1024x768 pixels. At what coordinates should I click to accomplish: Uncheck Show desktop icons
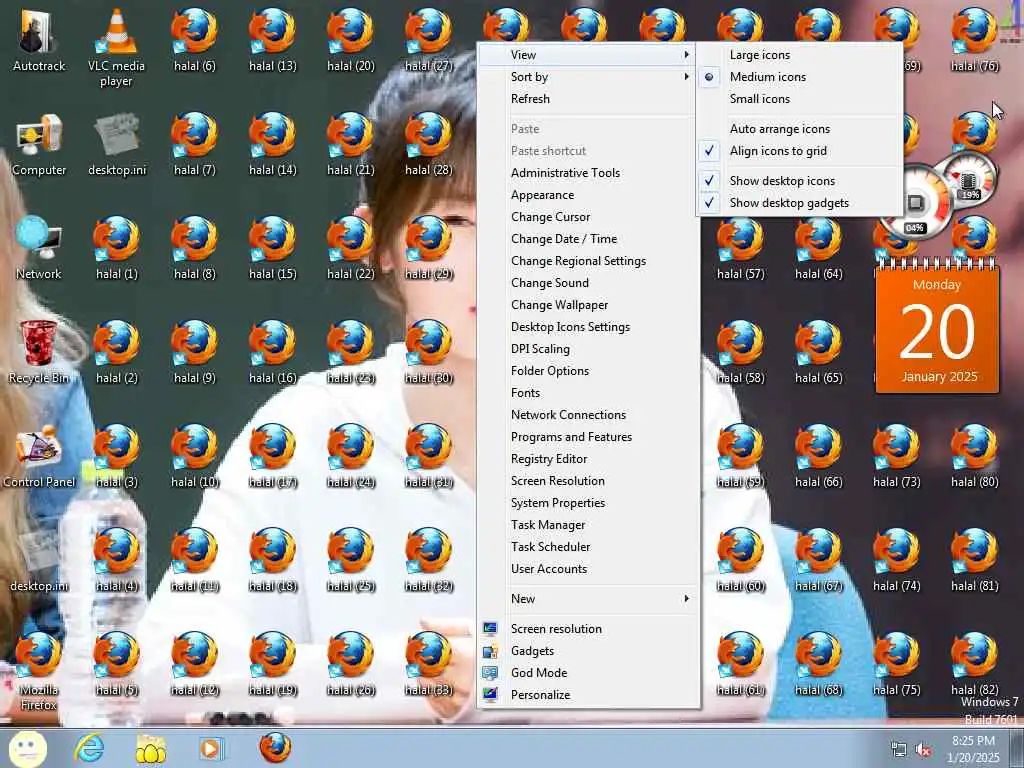click(x=800, y=181)
